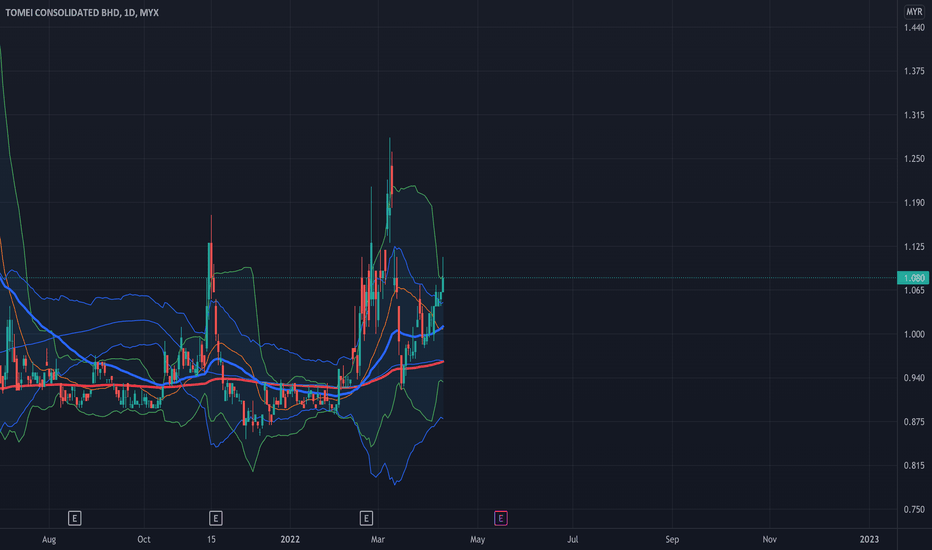Click the 1.000 price axis label
This screenshot has height=550, width=932.
[914, 334]
